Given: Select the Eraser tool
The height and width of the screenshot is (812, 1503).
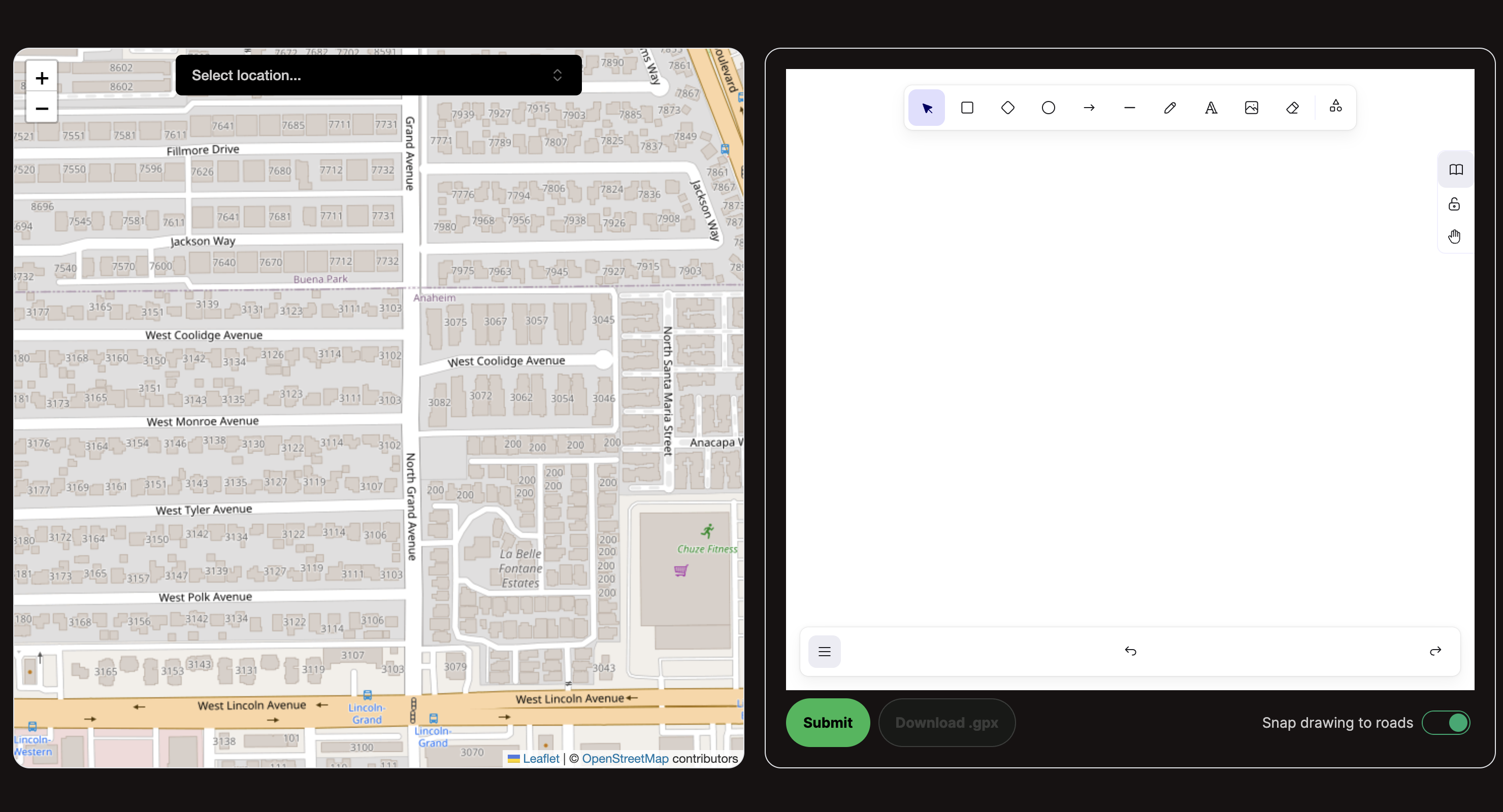Looking at the screenshot, I should coord(1292,108).
